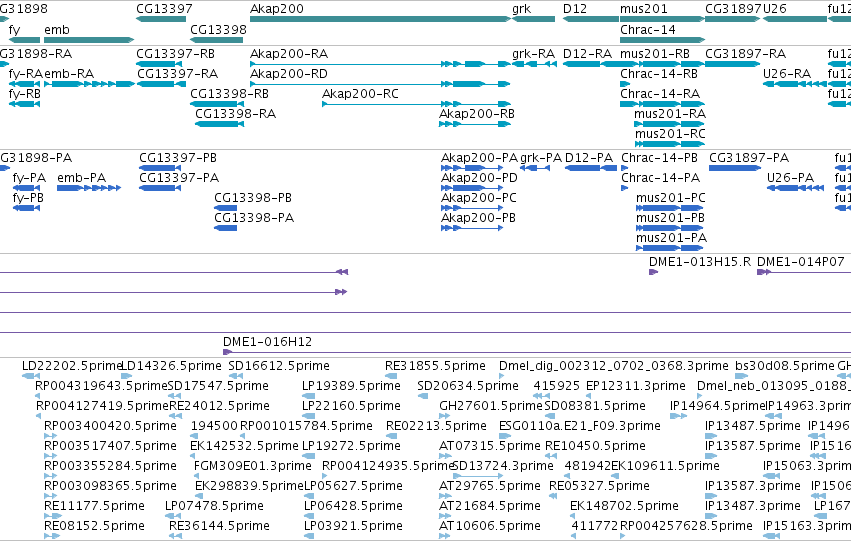The width and height of the screenshot is (851, 541).
Task: Click EST FGM309E01.3prime label
Action: (253, 466)
